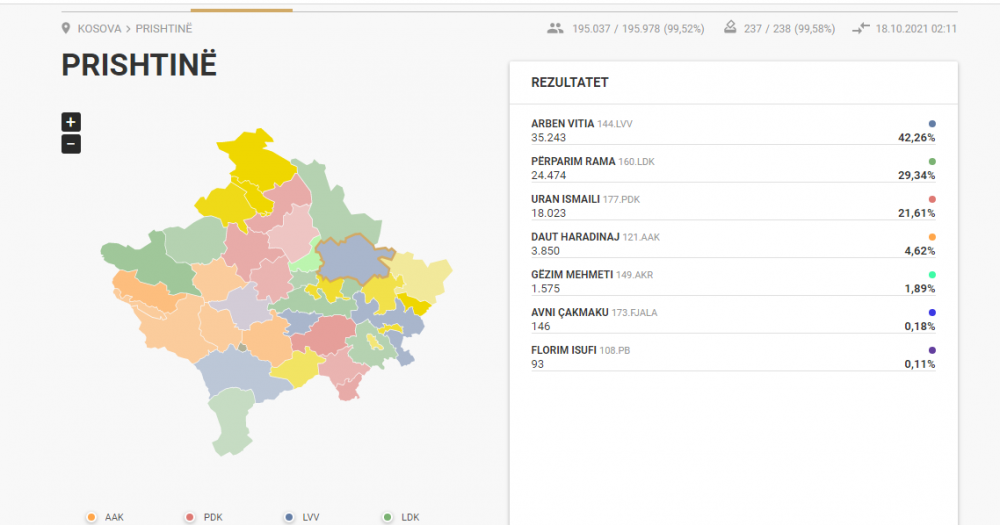The image size is (1000, 525).
Task: Click the green dot next to Përparim Rama
Action: pos(932,161)
